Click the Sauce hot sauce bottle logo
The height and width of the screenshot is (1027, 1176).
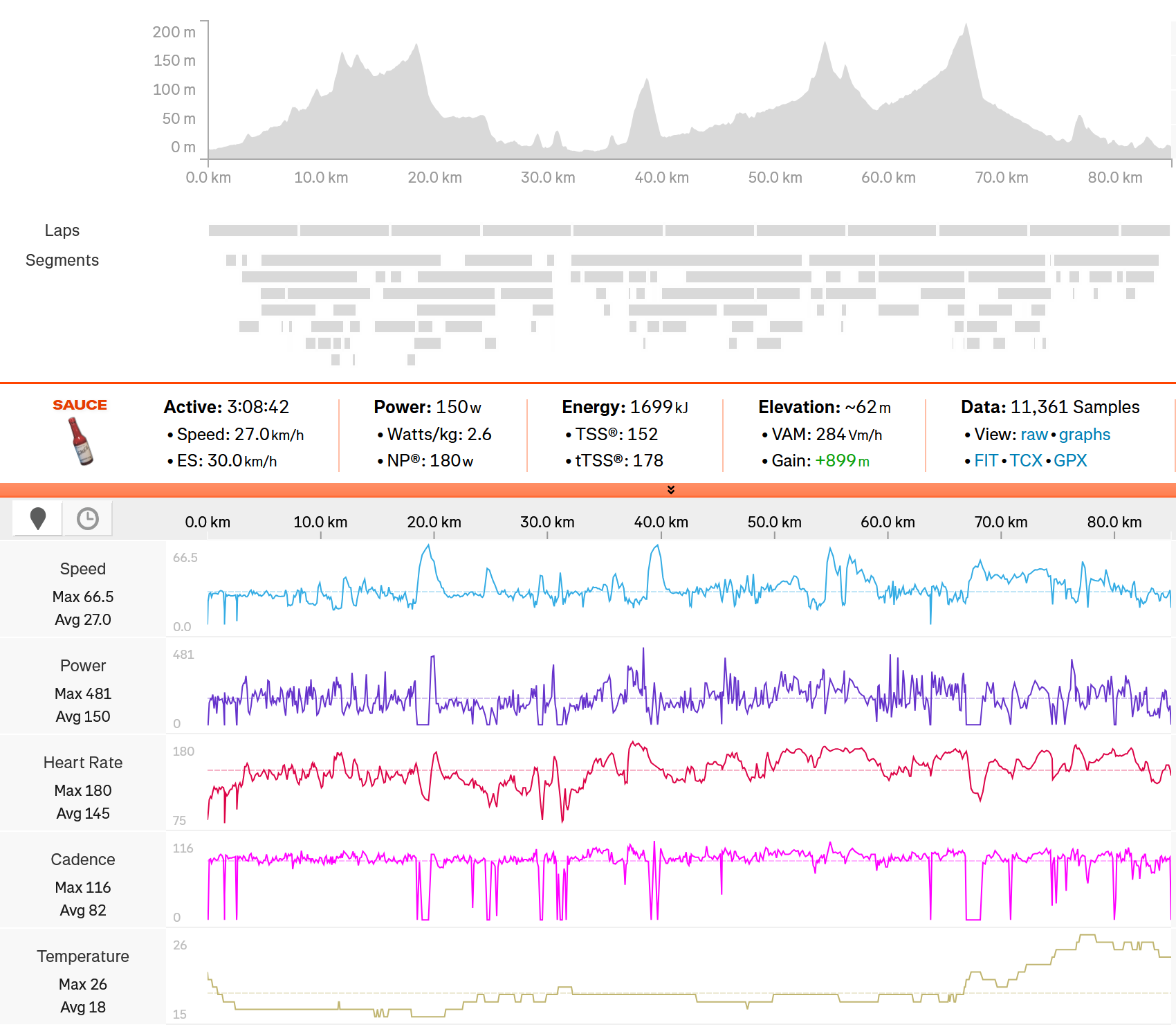click(x=80, y=441)
